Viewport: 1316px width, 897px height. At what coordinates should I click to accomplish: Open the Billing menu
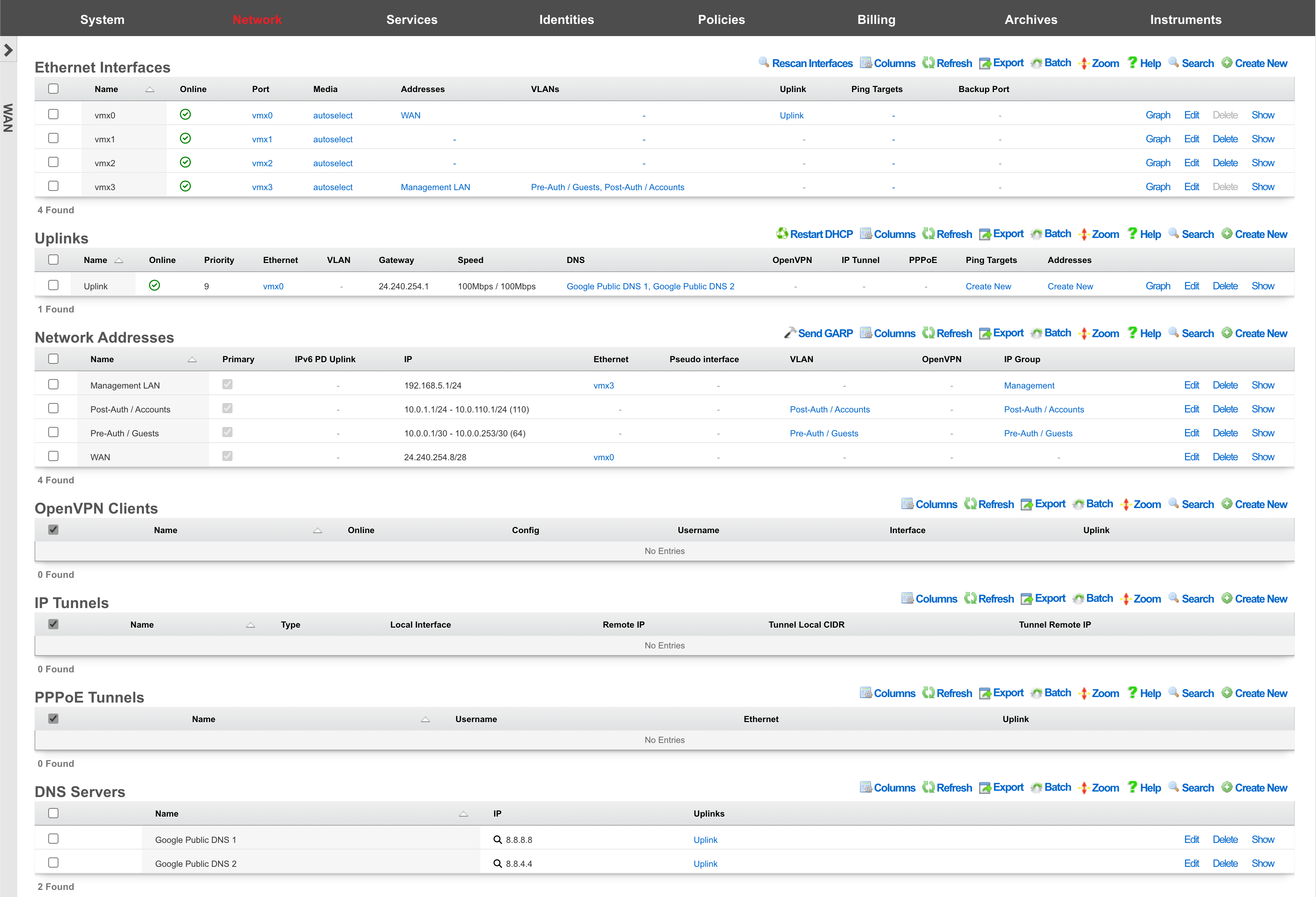[876, 19]
